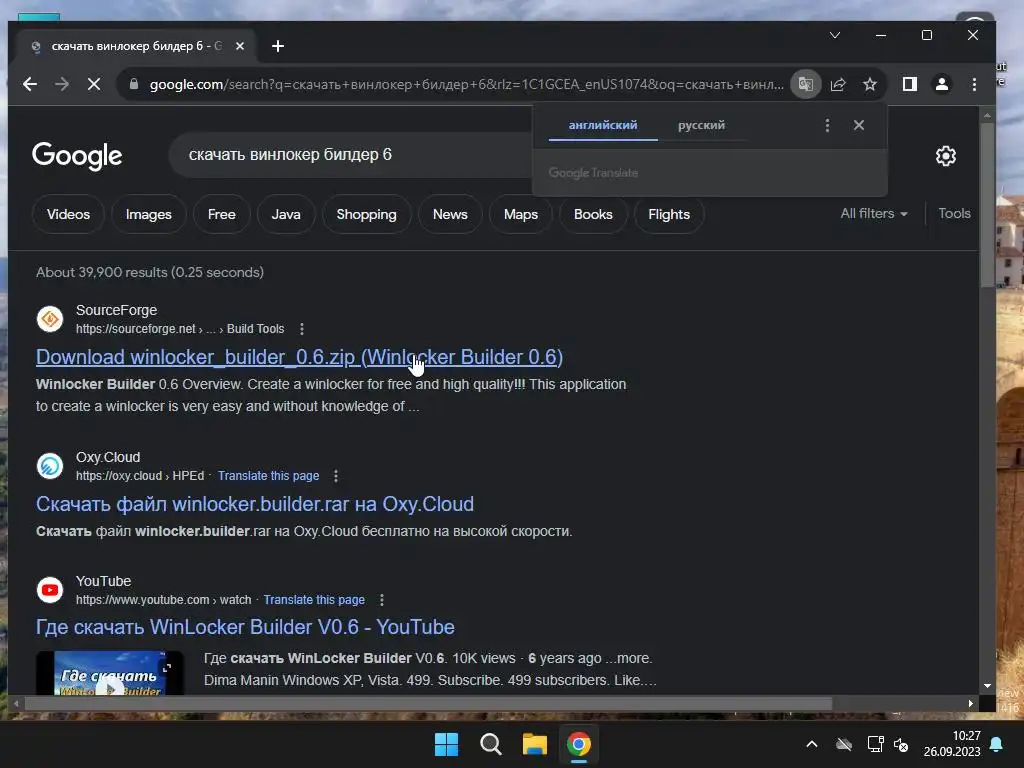Switch to News results
This screenshot has height=768, width=1024.
tap(450, 214)
